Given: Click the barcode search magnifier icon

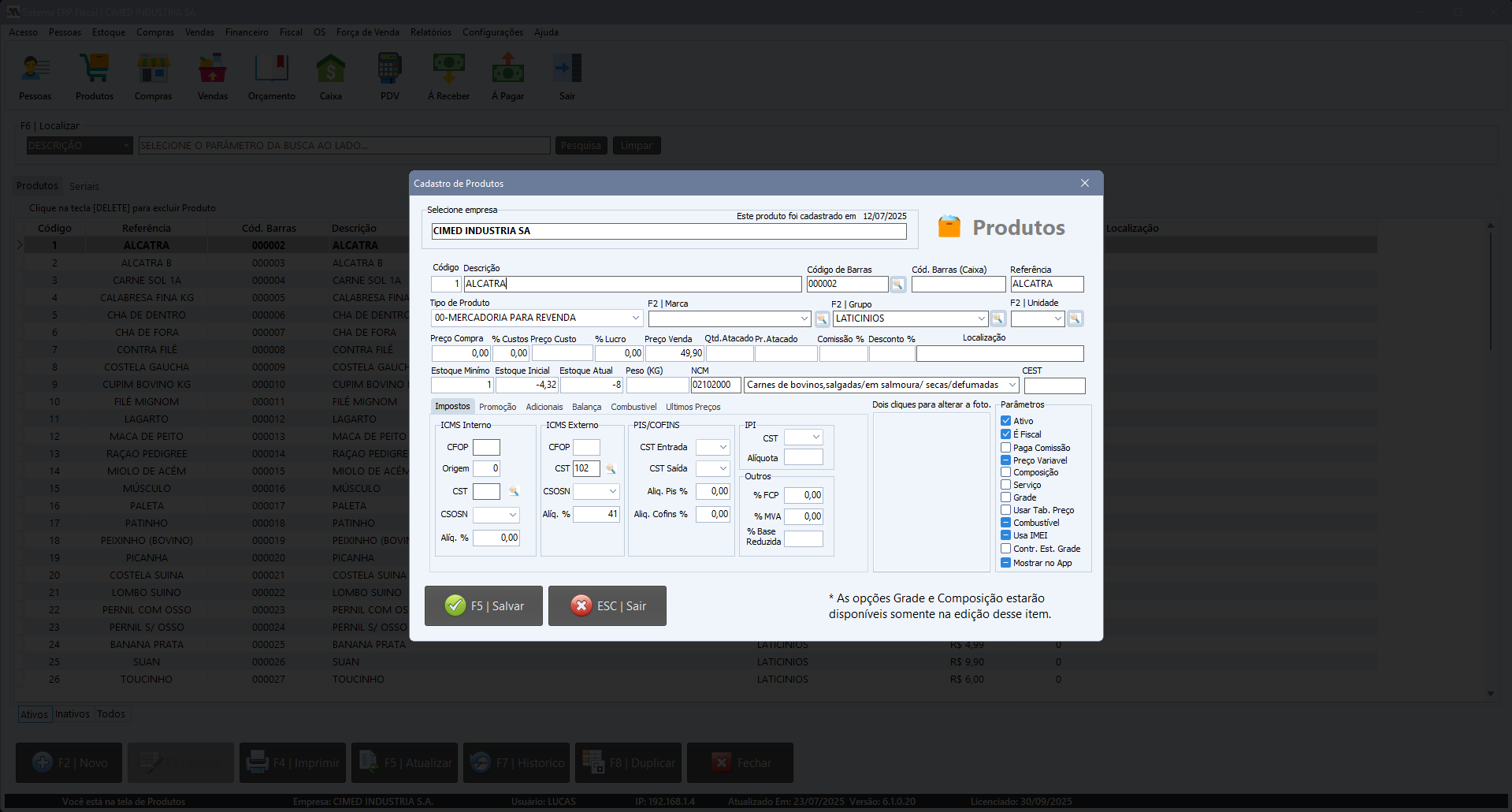Looking at the screenshot, I should point(897,285).
